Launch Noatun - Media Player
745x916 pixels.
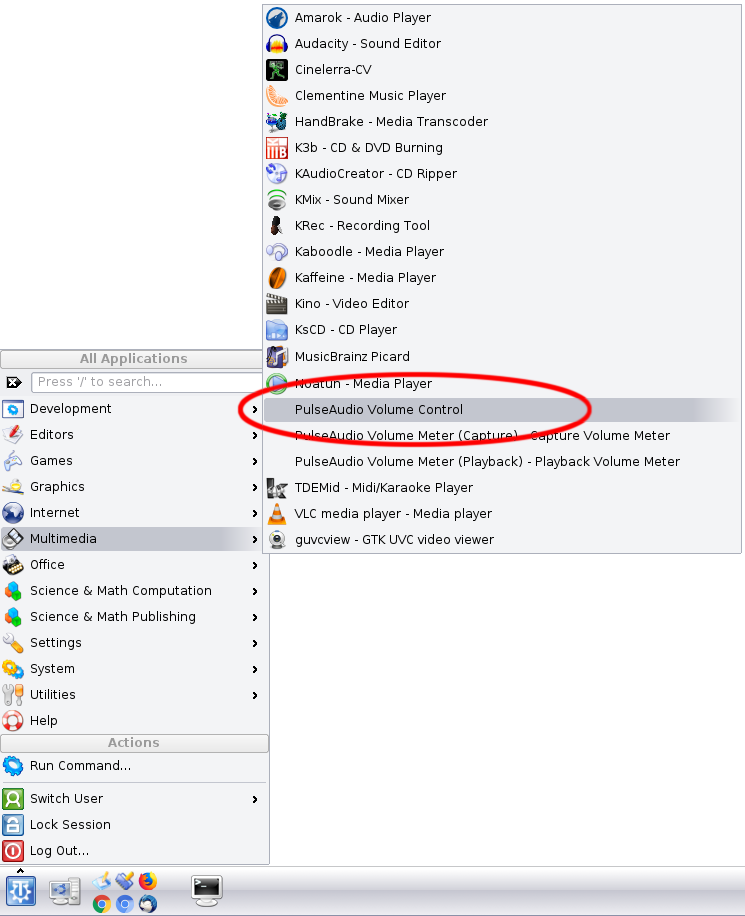point(501,384)
